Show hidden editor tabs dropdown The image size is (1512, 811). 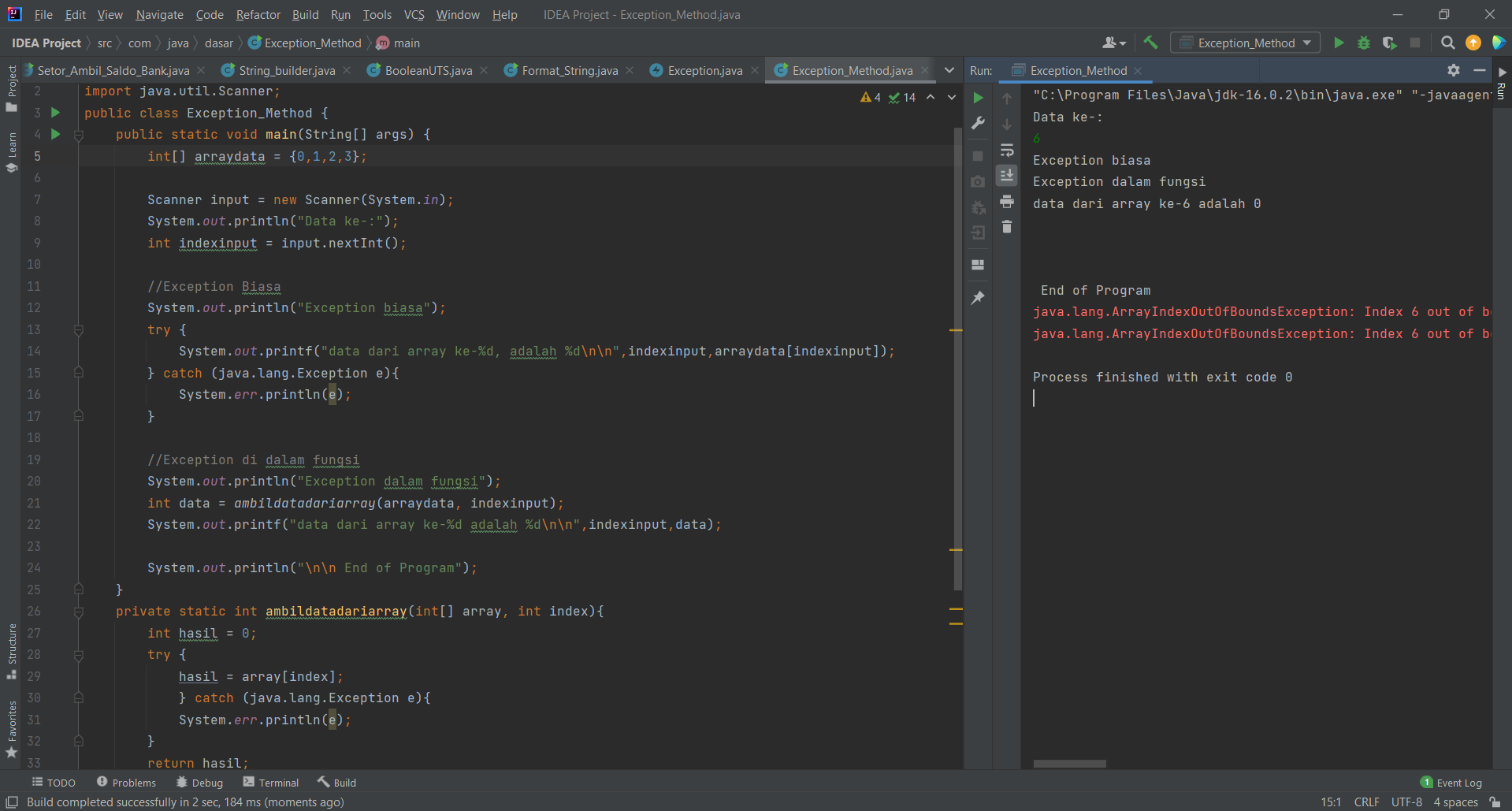tap(949, 70)
